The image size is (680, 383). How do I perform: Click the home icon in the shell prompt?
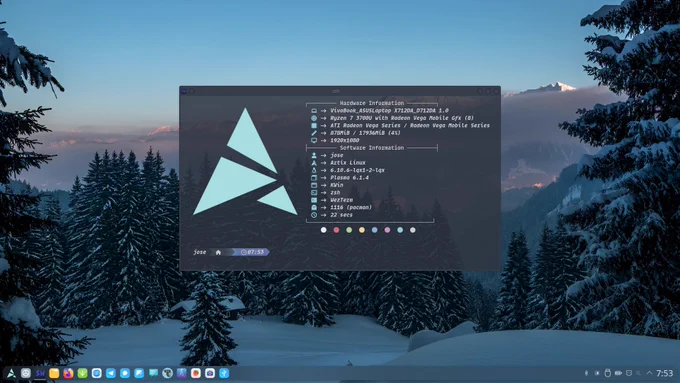(218, 252)
